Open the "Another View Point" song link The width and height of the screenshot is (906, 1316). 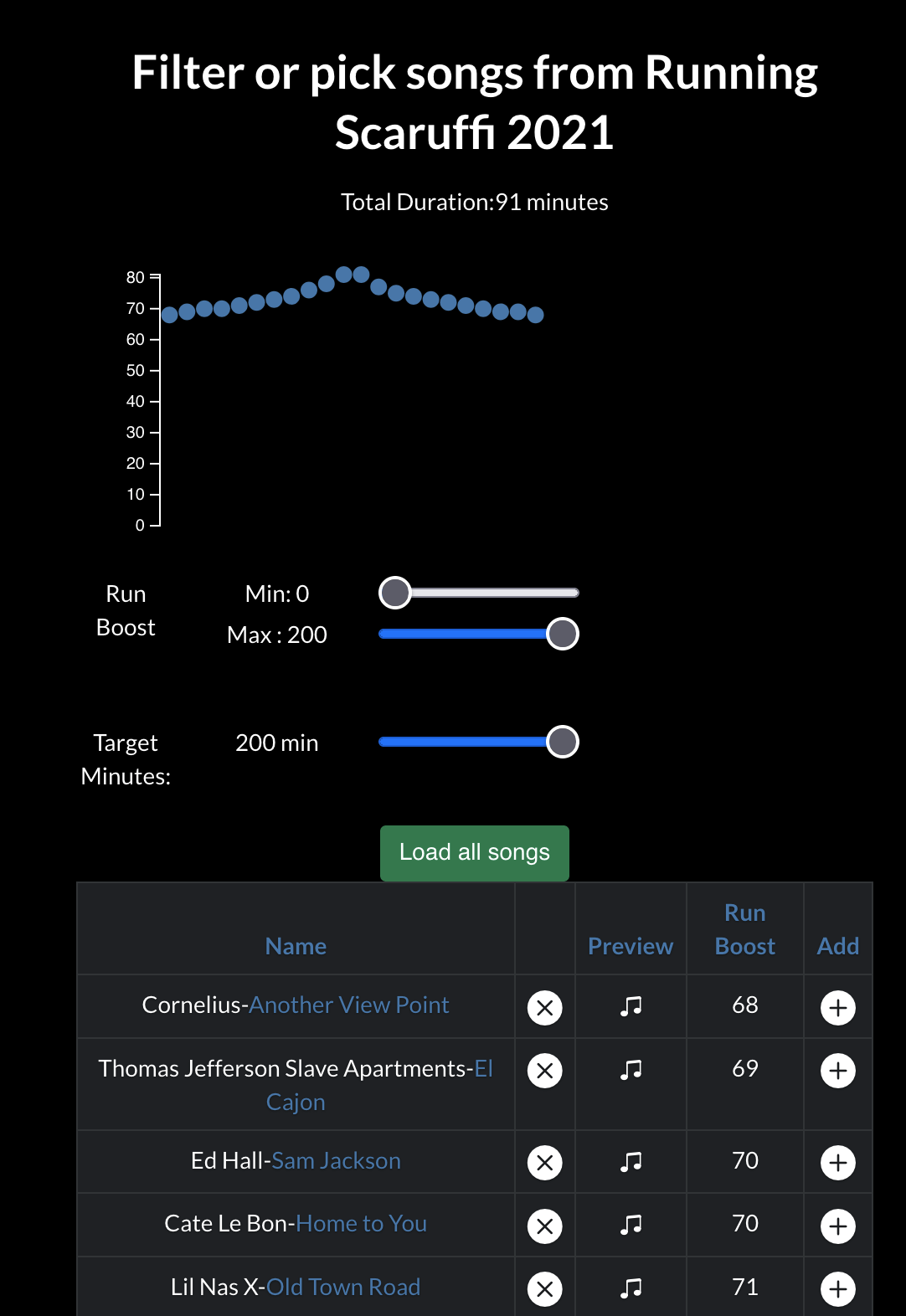click(x=349, y=1005)
